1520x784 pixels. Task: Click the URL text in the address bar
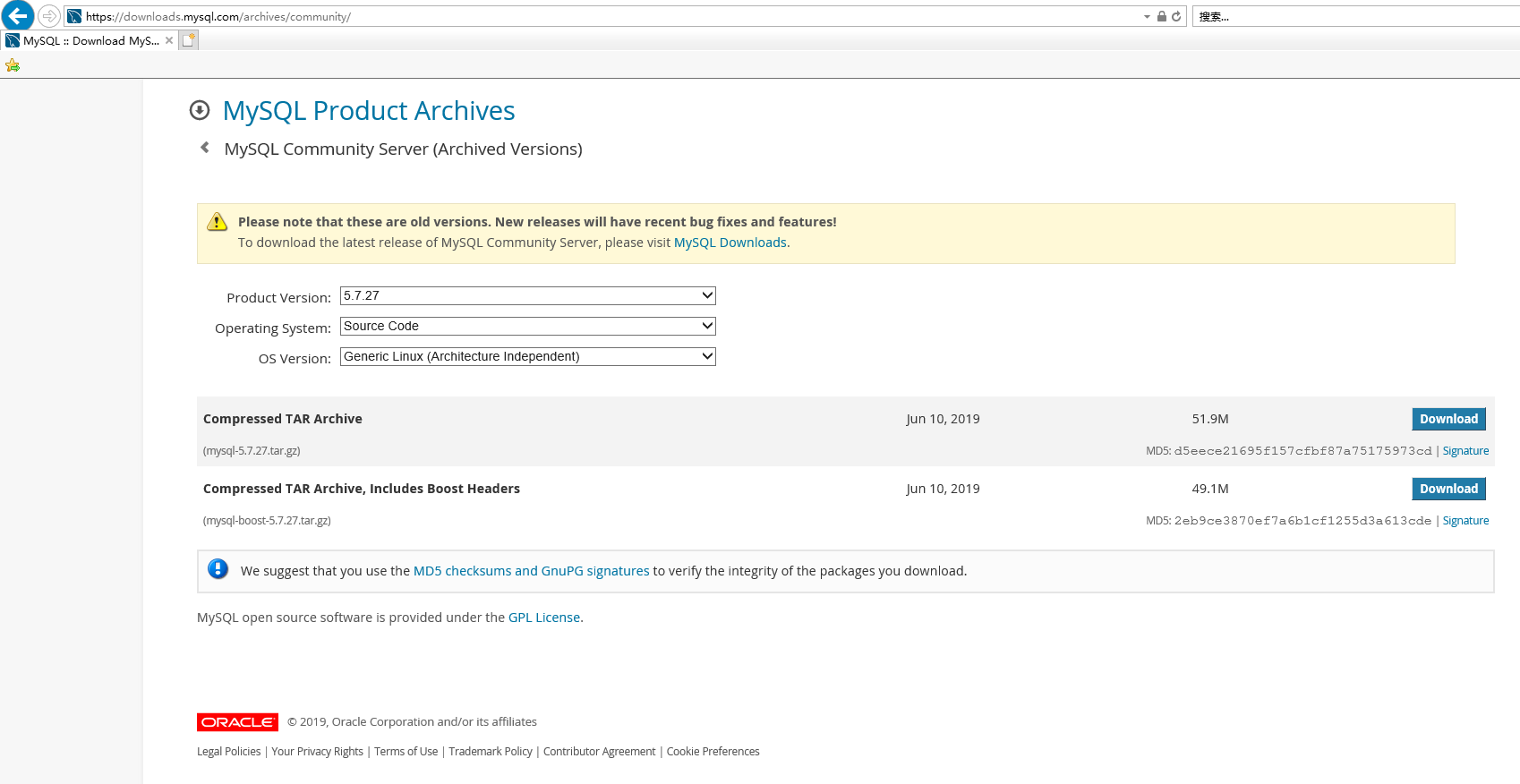tap(218, 17)
